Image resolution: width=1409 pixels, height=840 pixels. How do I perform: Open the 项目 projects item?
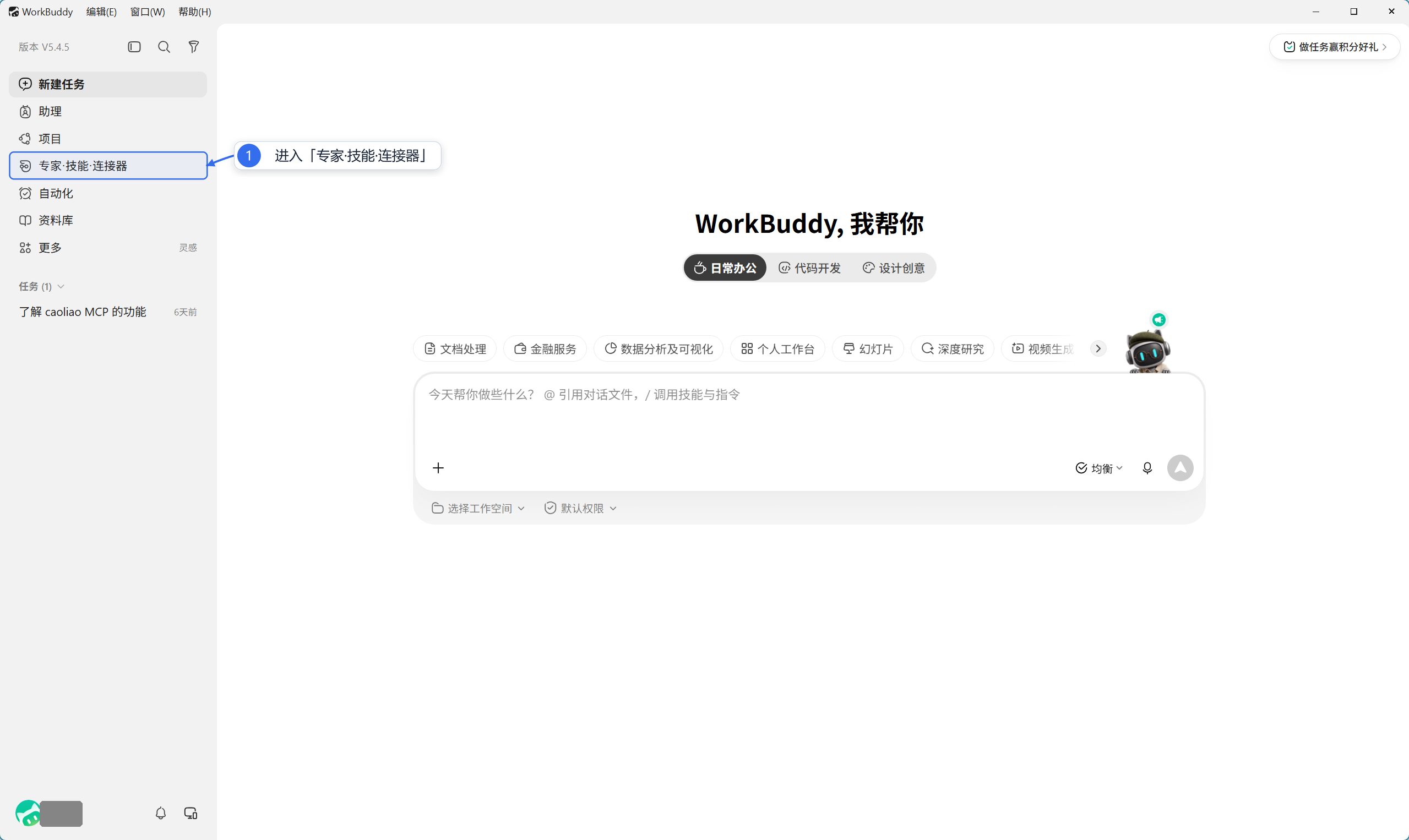pyautogui.click(x=108, y=139)
